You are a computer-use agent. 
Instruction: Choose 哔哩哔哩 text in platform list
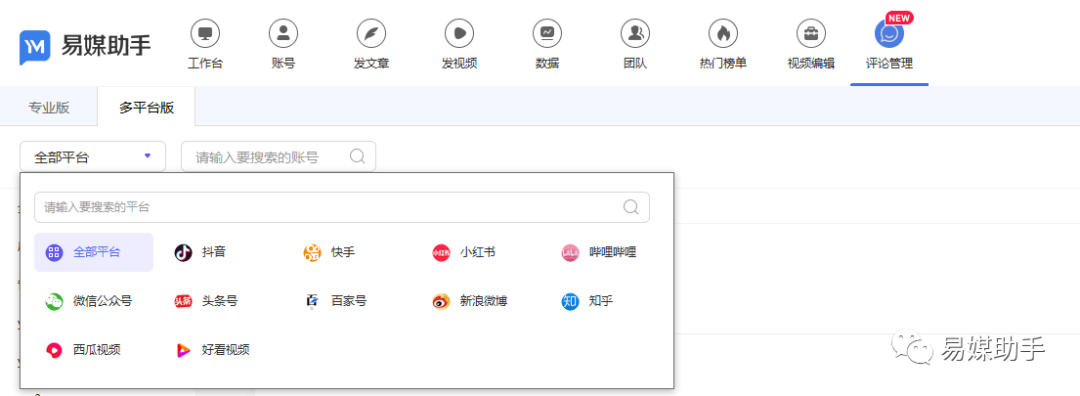[x=613, y=252]
